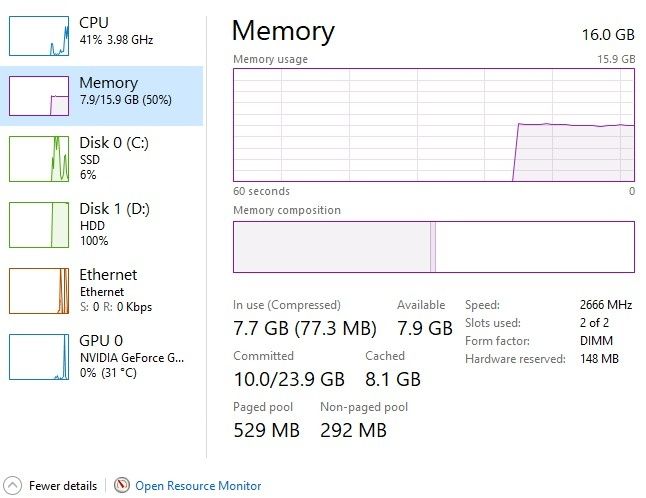Click the Disk 0 activity thumbnail graph
Image resolution: width=646 pixels, height=498 pixels.
tap(39, 158)
